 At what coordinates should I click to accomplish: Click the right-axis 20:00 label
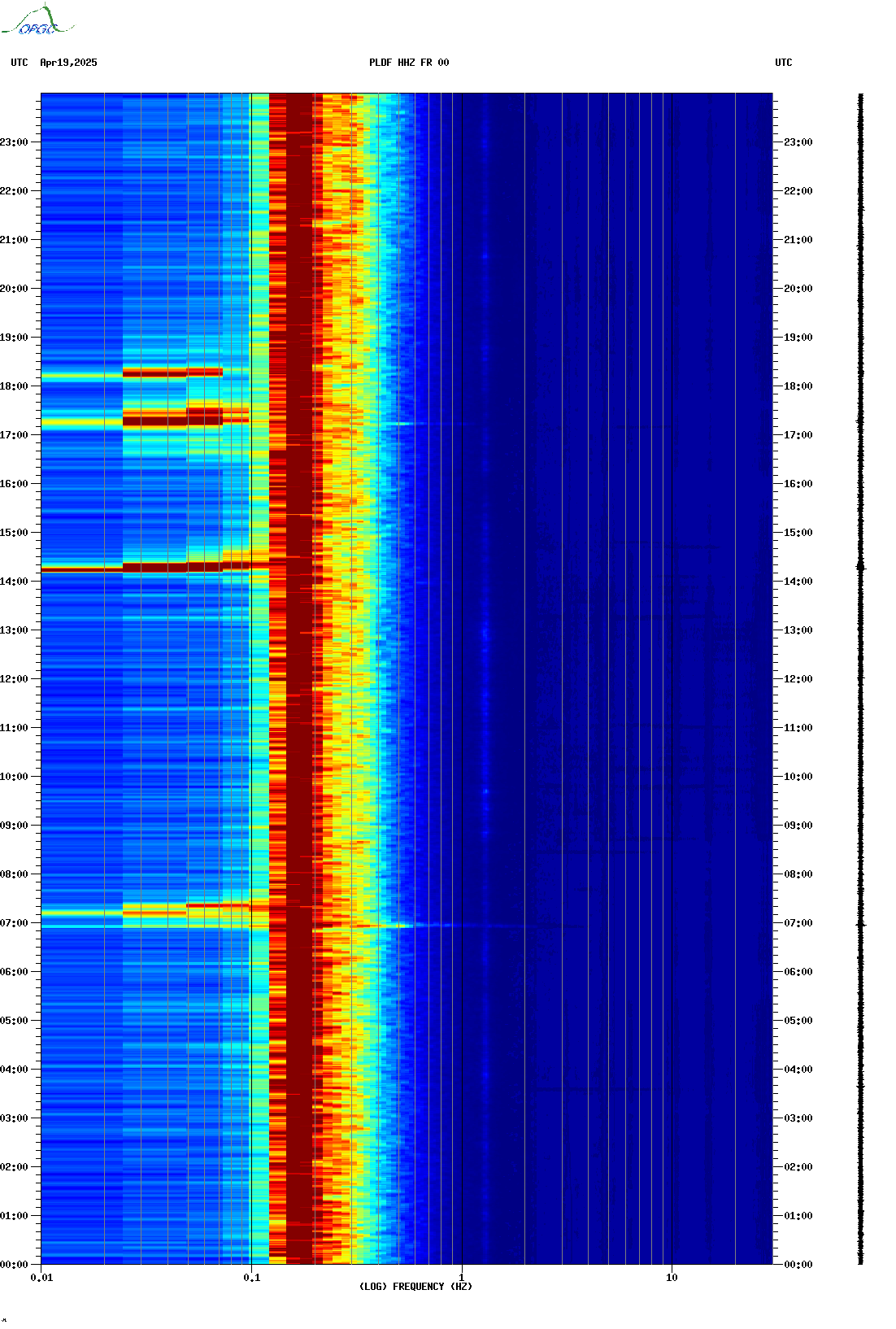point(798,289)
